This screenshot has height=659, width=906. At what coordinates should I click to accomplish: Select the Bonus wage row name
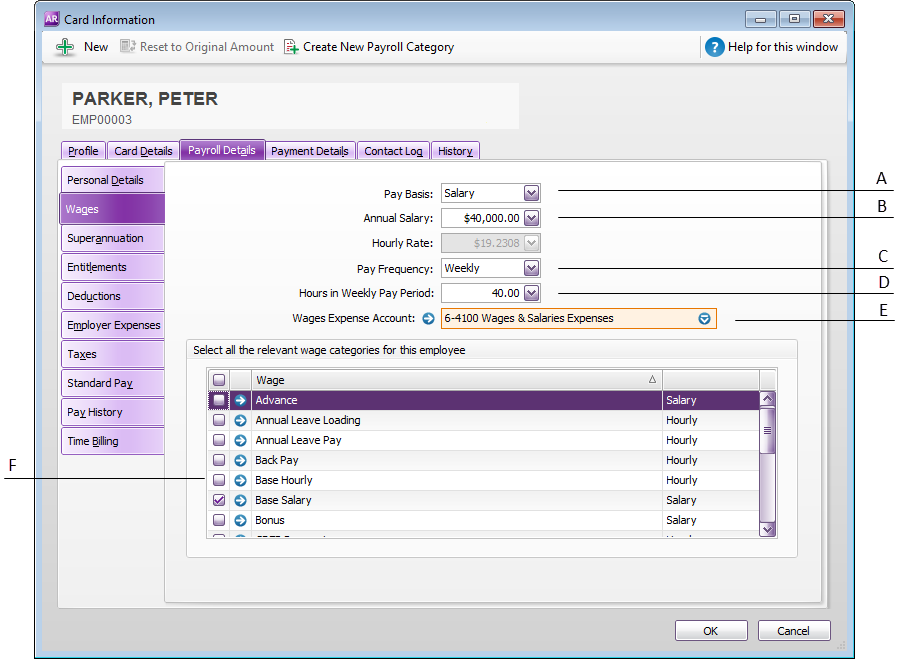click(270, 520)
